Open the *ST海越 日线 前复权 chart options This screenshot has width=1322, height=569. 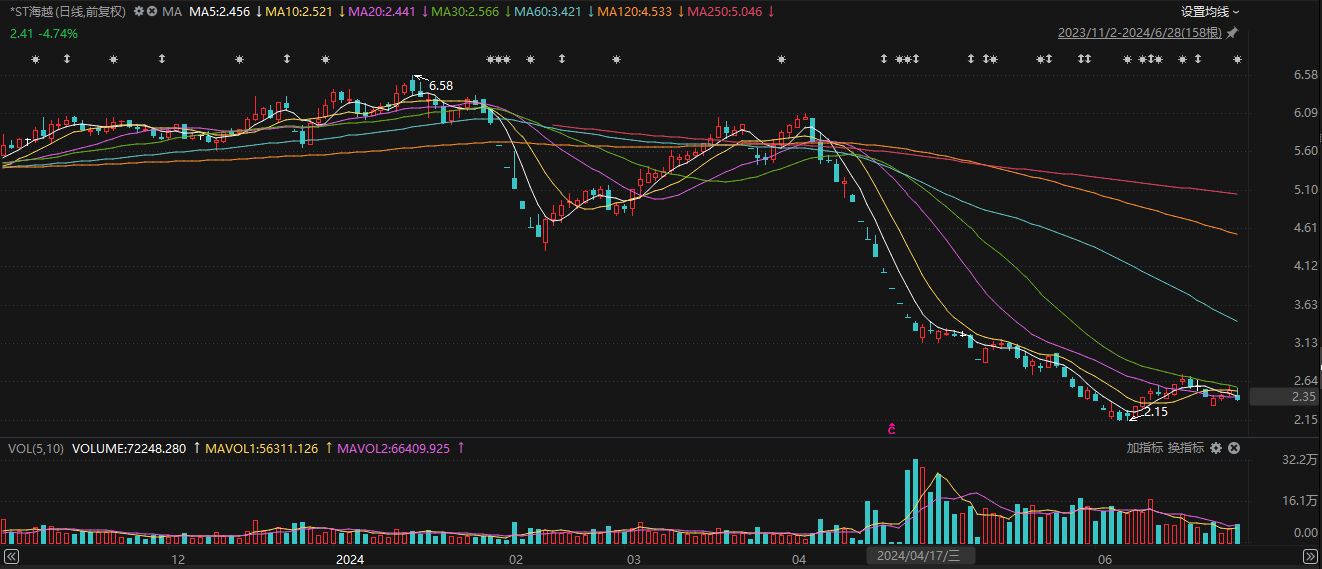(x=67, y=12)
